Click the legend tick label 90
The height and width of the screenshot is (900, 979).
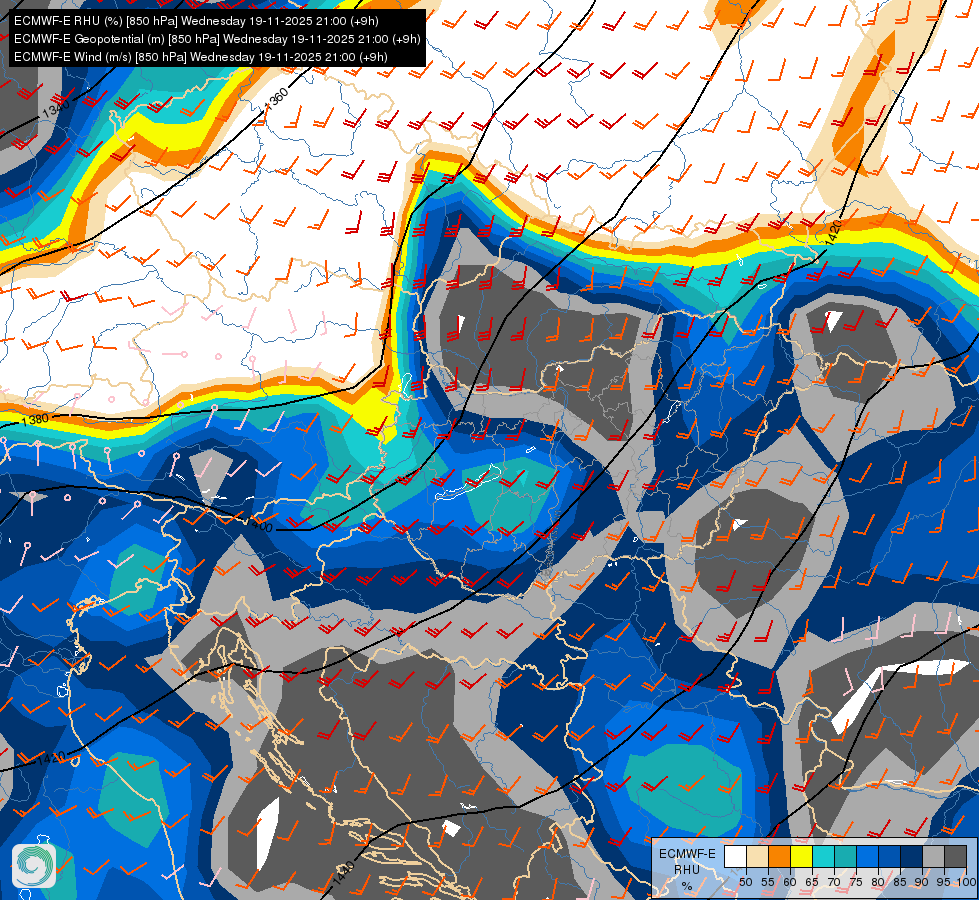coord(922,883)
